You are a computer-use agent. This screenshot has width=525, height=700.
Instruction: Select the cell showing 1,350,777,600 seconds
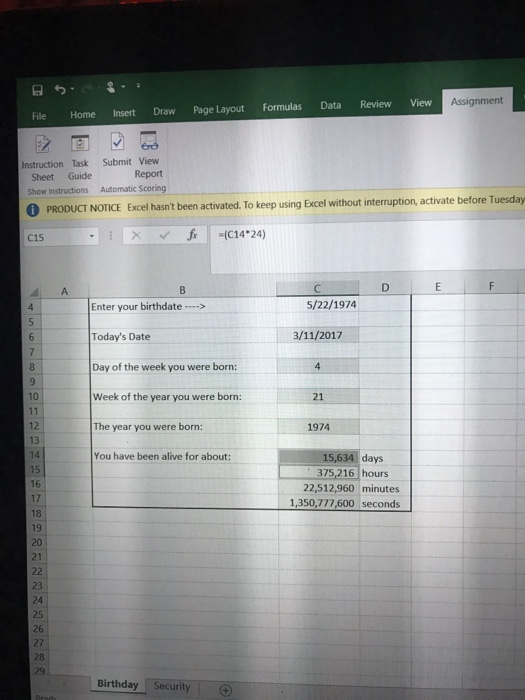(x=319, y=503)
